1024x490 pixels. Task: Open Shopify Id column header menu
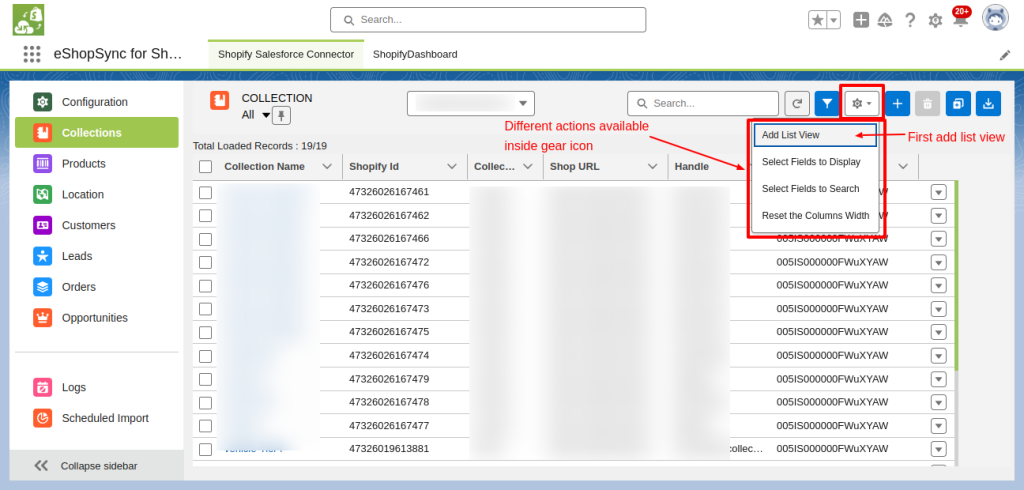point(452,167)
